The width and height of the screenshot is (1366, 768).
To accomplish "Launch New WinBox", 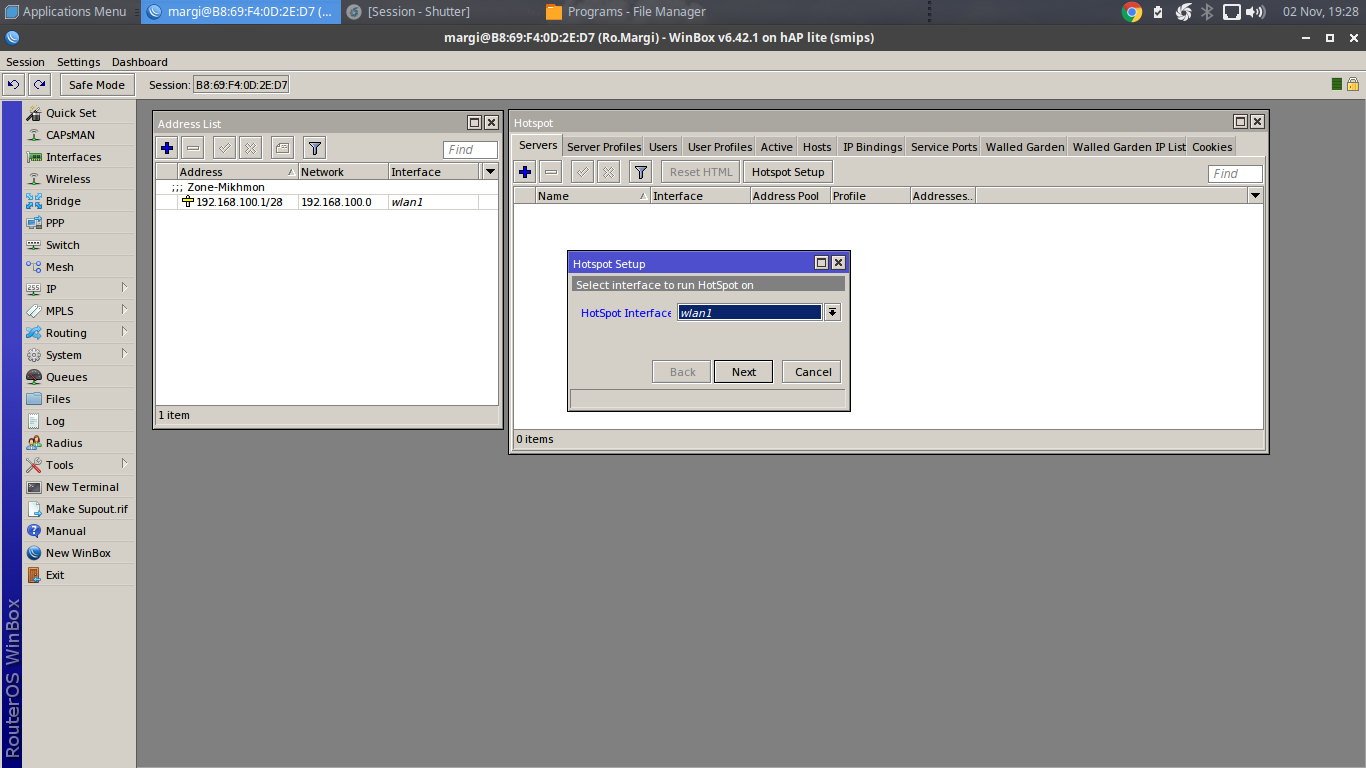I will 79,553.
